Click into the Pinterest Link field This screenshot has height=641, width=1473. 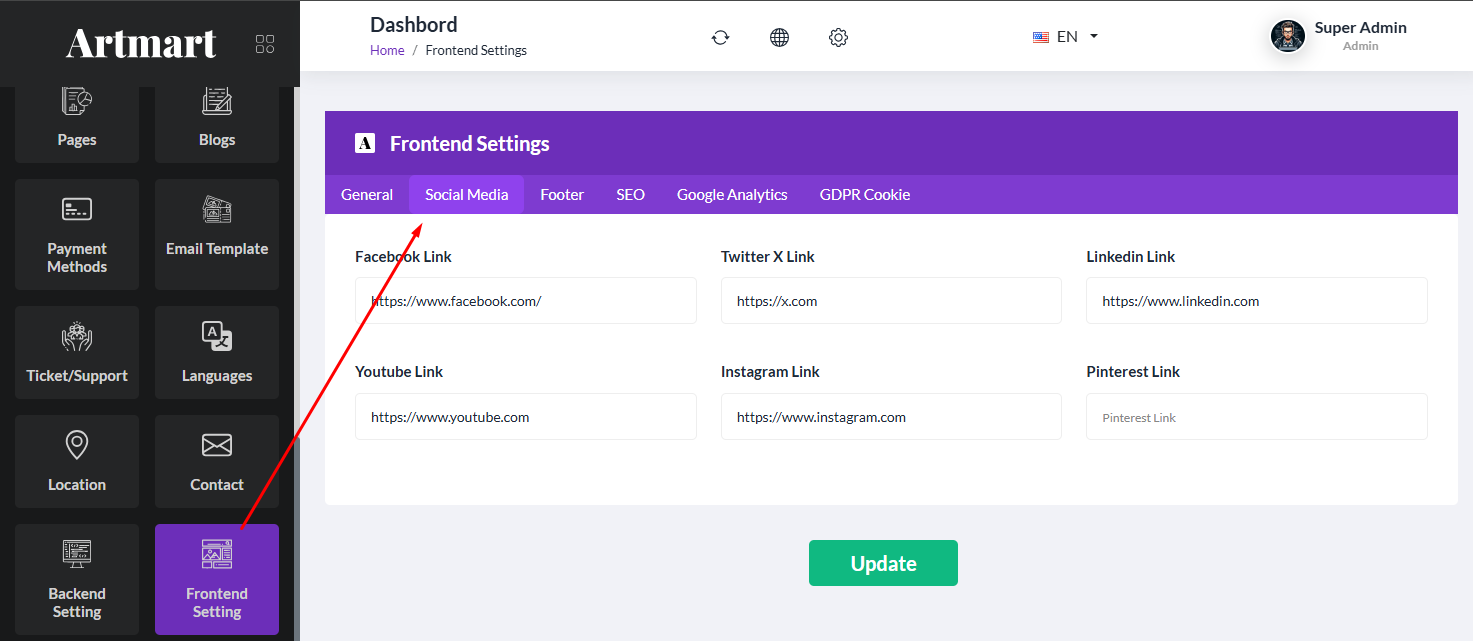(x=1256, y=417)
